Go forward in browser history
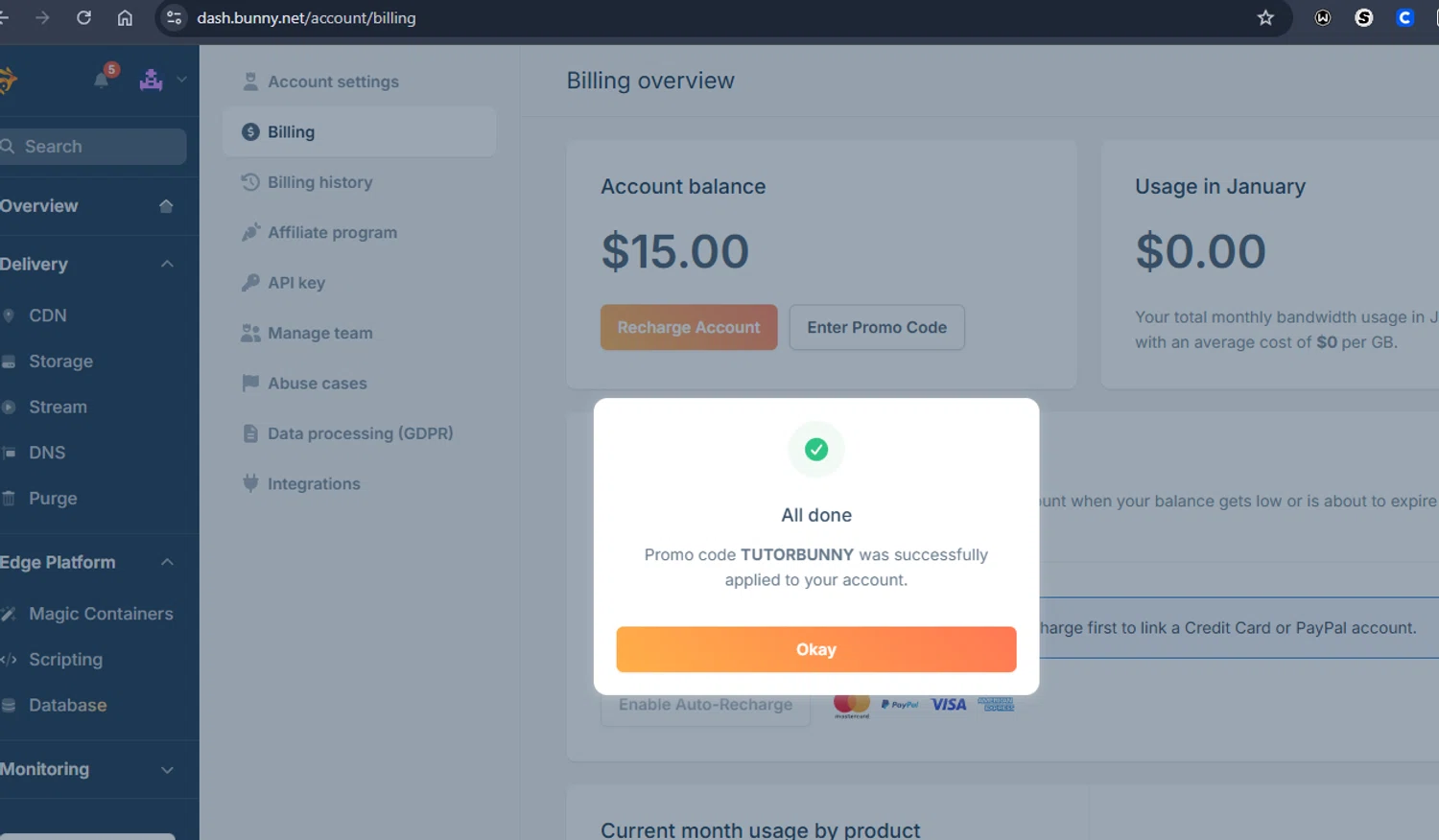1439x840 pixels. [x=42, y=17]
